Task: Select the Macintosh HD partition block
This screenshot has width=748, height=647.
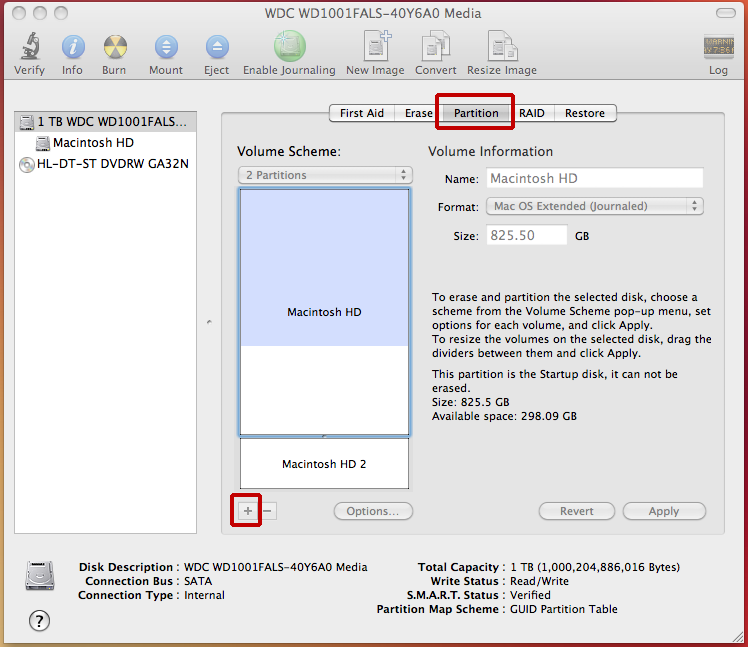Action: [x=324, y=312]
